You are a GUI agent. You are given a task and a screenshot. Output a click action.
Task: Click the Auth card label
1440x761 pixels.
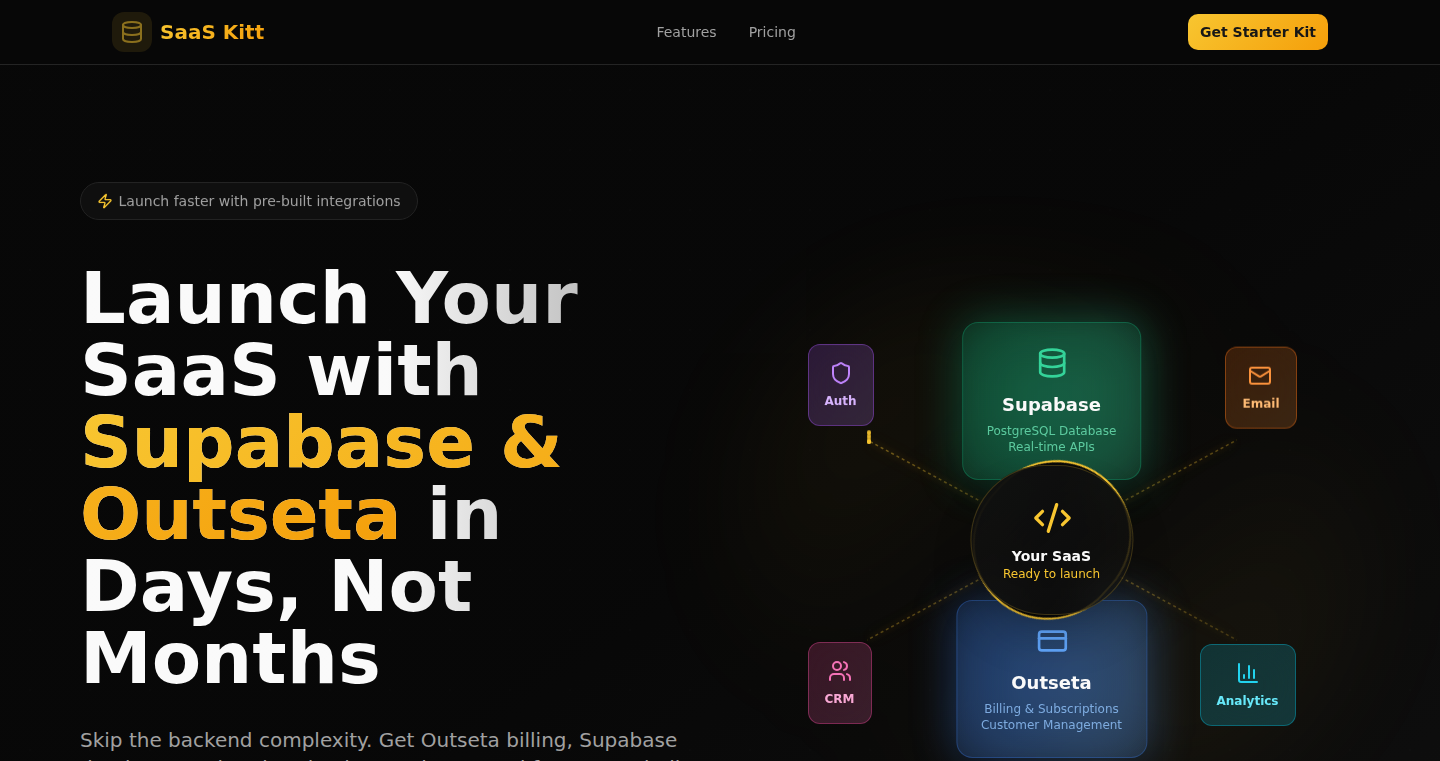840,401
